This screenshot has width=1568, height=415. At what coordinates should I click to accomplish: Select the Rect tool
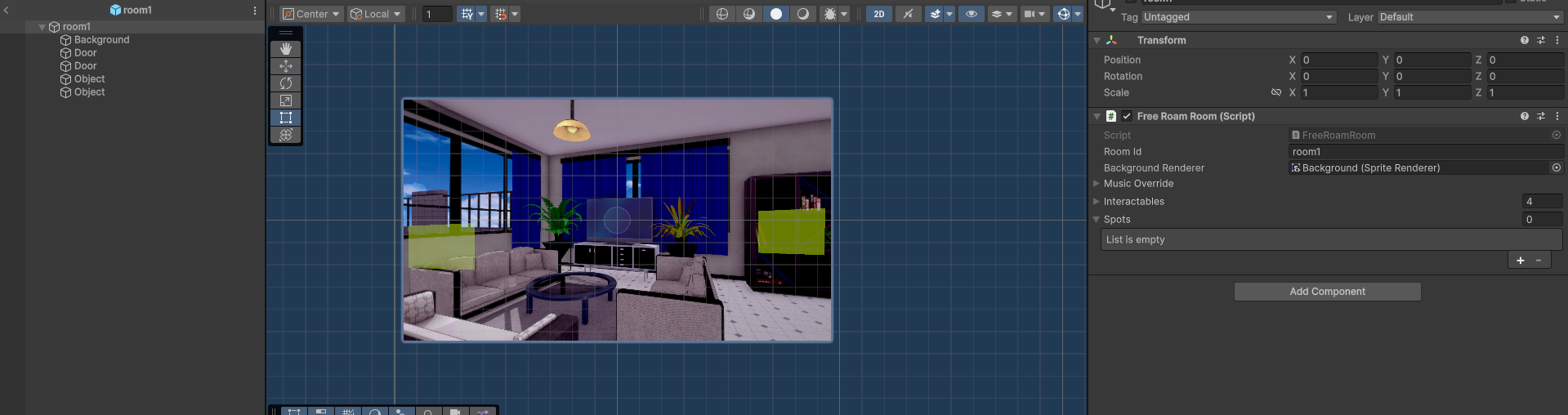[x=286, y=118]
